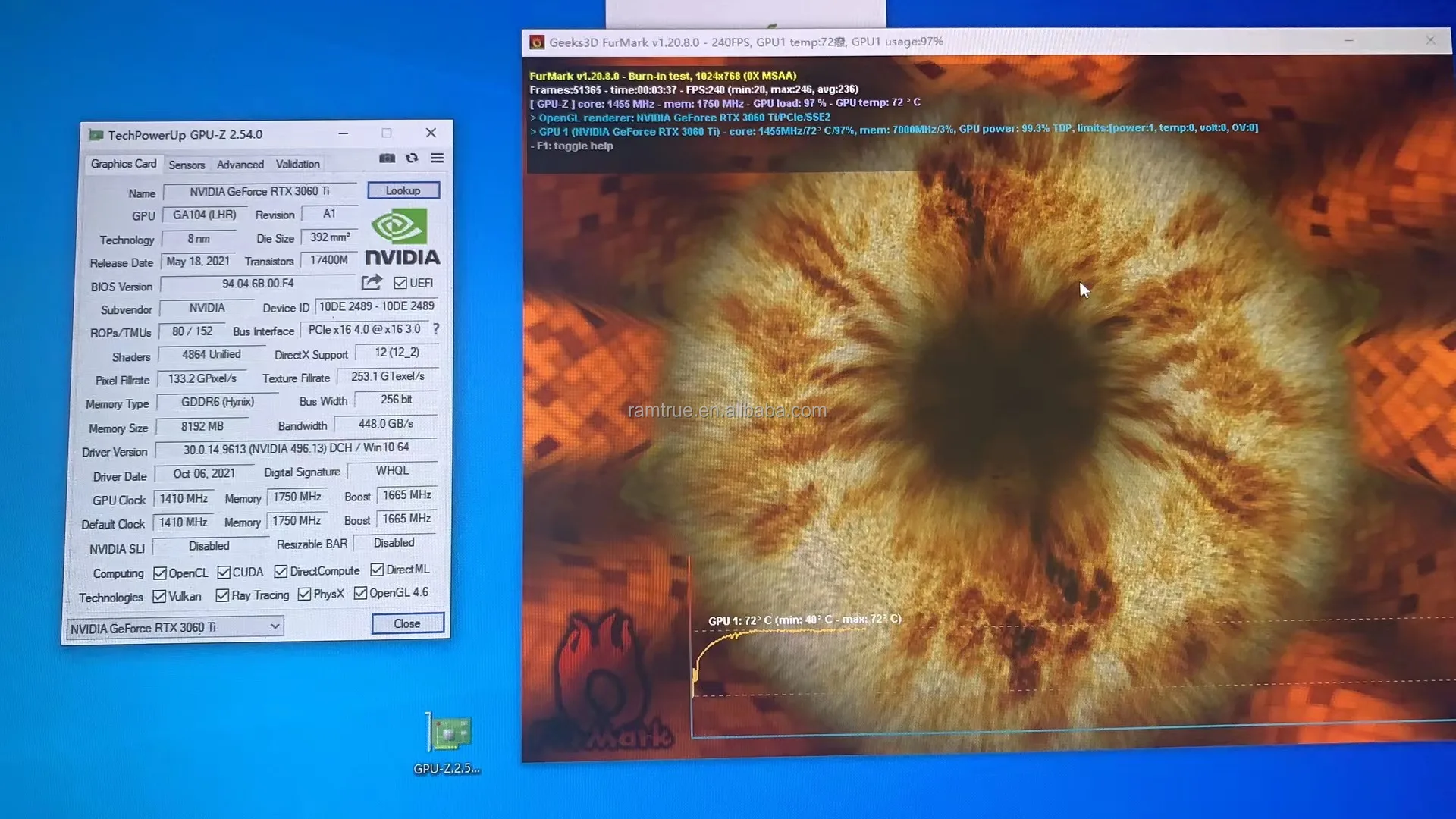
Task: Toggle the Ray Tracing checkbox
Action: click(222, 595)
